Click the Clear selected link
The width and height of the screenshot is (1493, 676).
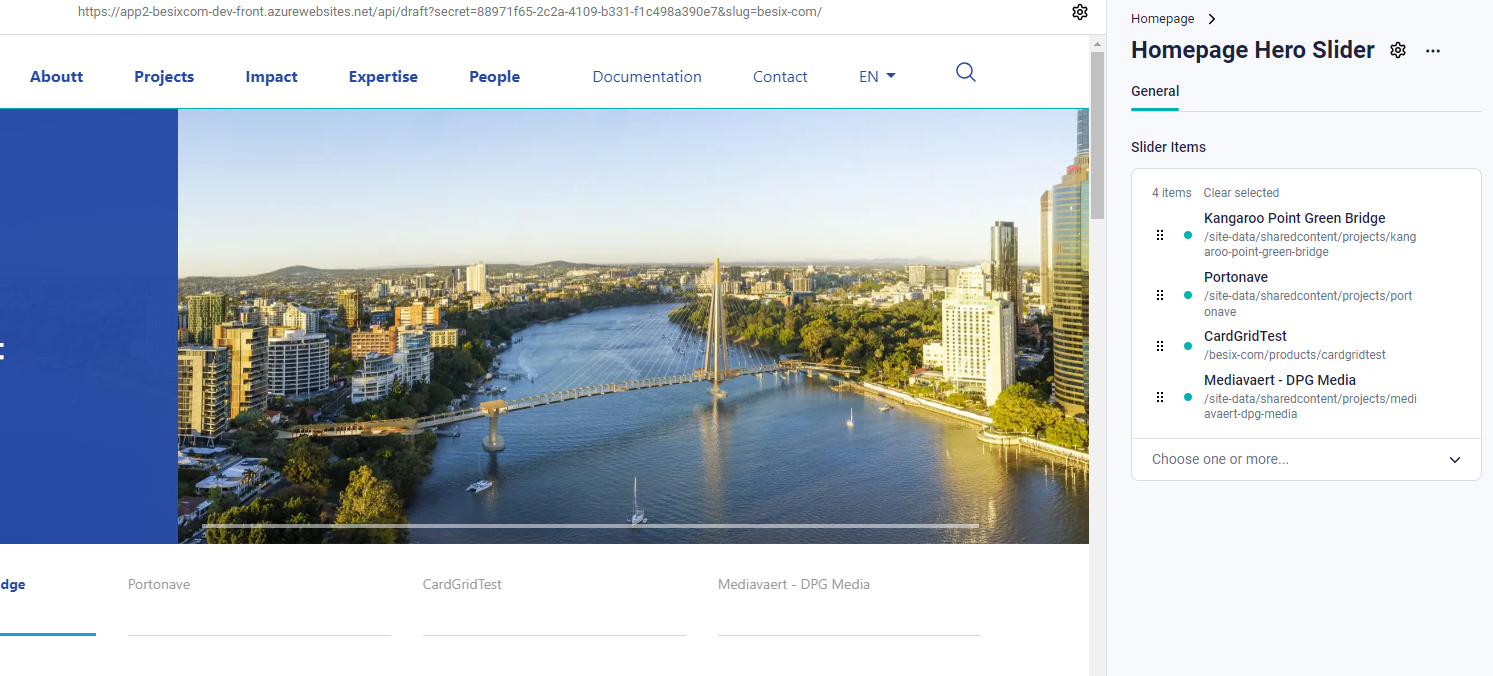point(1241,193)
